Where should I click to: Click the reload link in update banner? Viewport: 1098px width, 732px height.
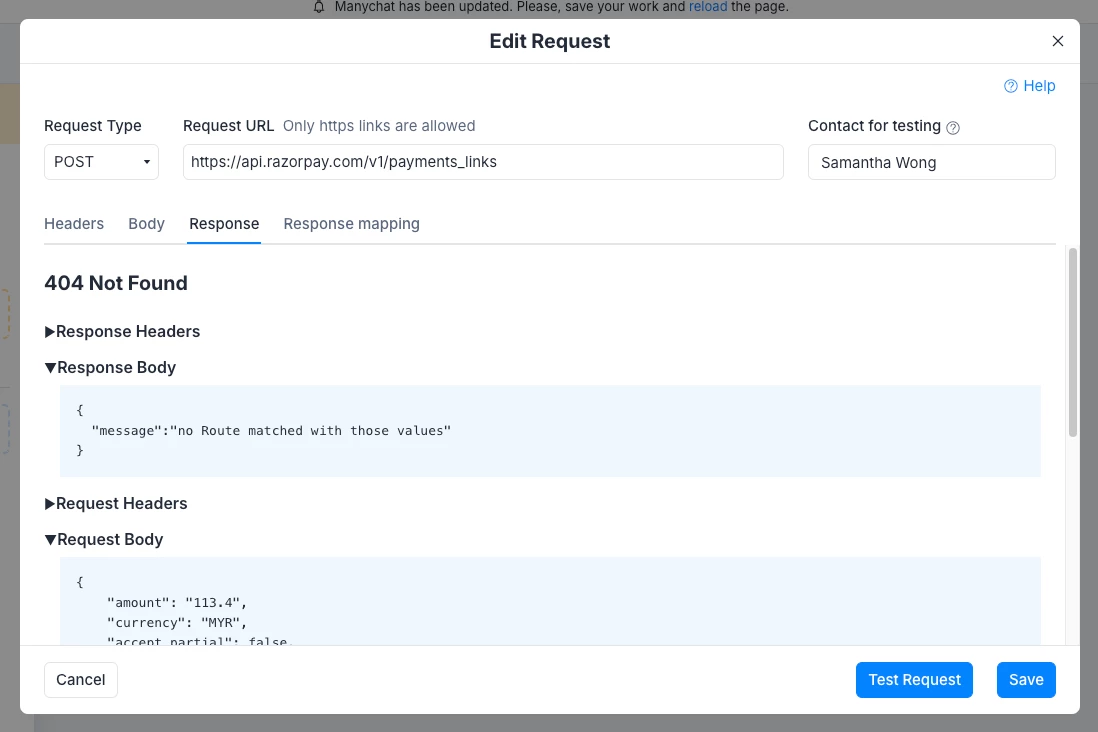(x=708, y=7)
